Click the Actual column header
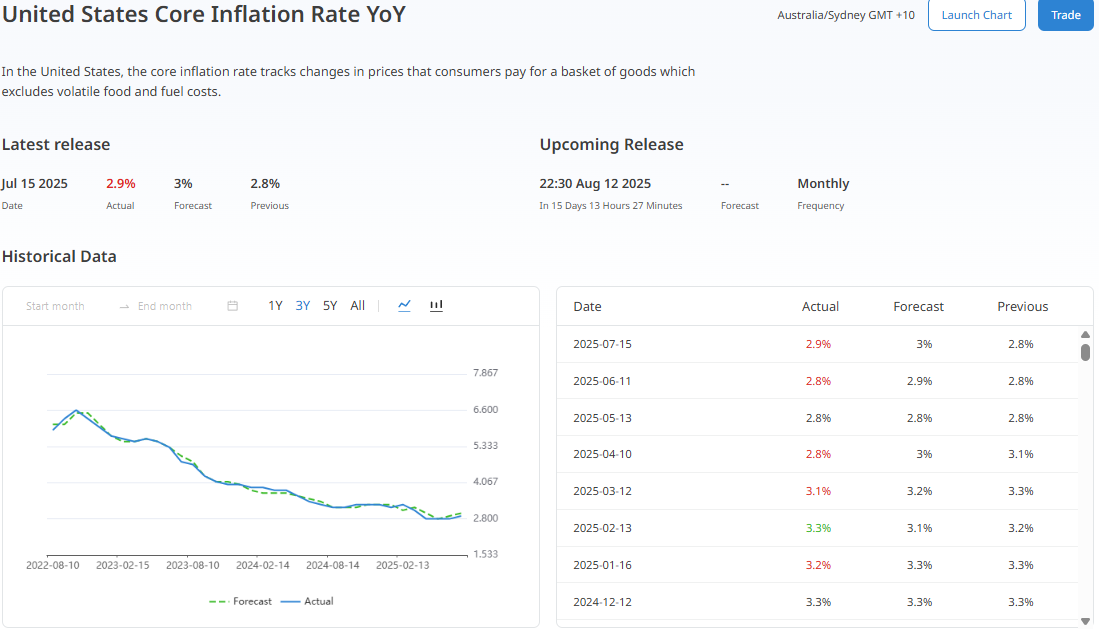Viewport: 1099px width, 639px height. [x=820, y=307]
